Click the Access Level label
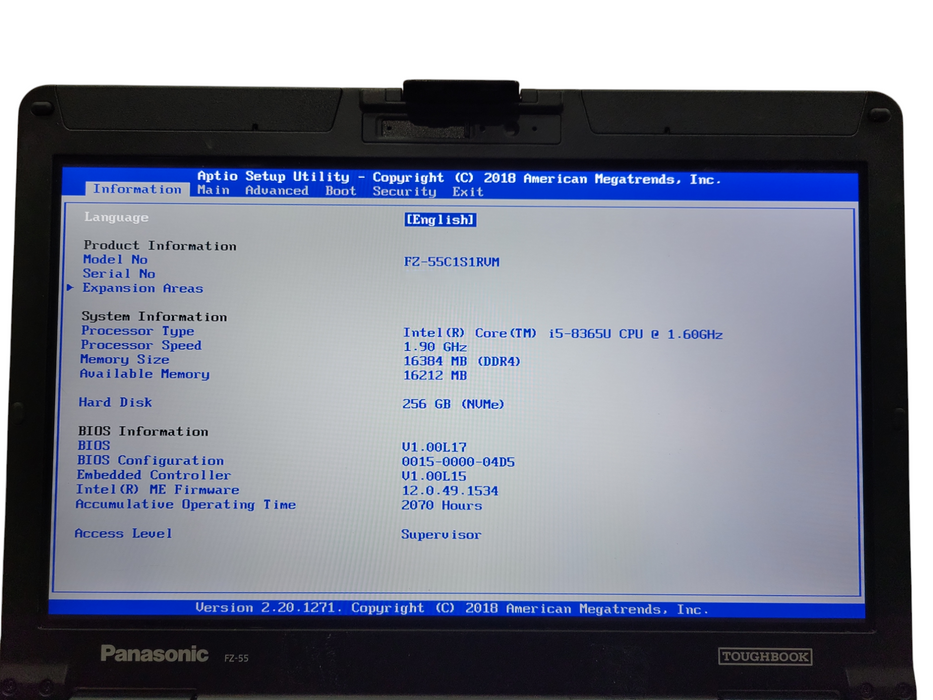 pos(123,533)
